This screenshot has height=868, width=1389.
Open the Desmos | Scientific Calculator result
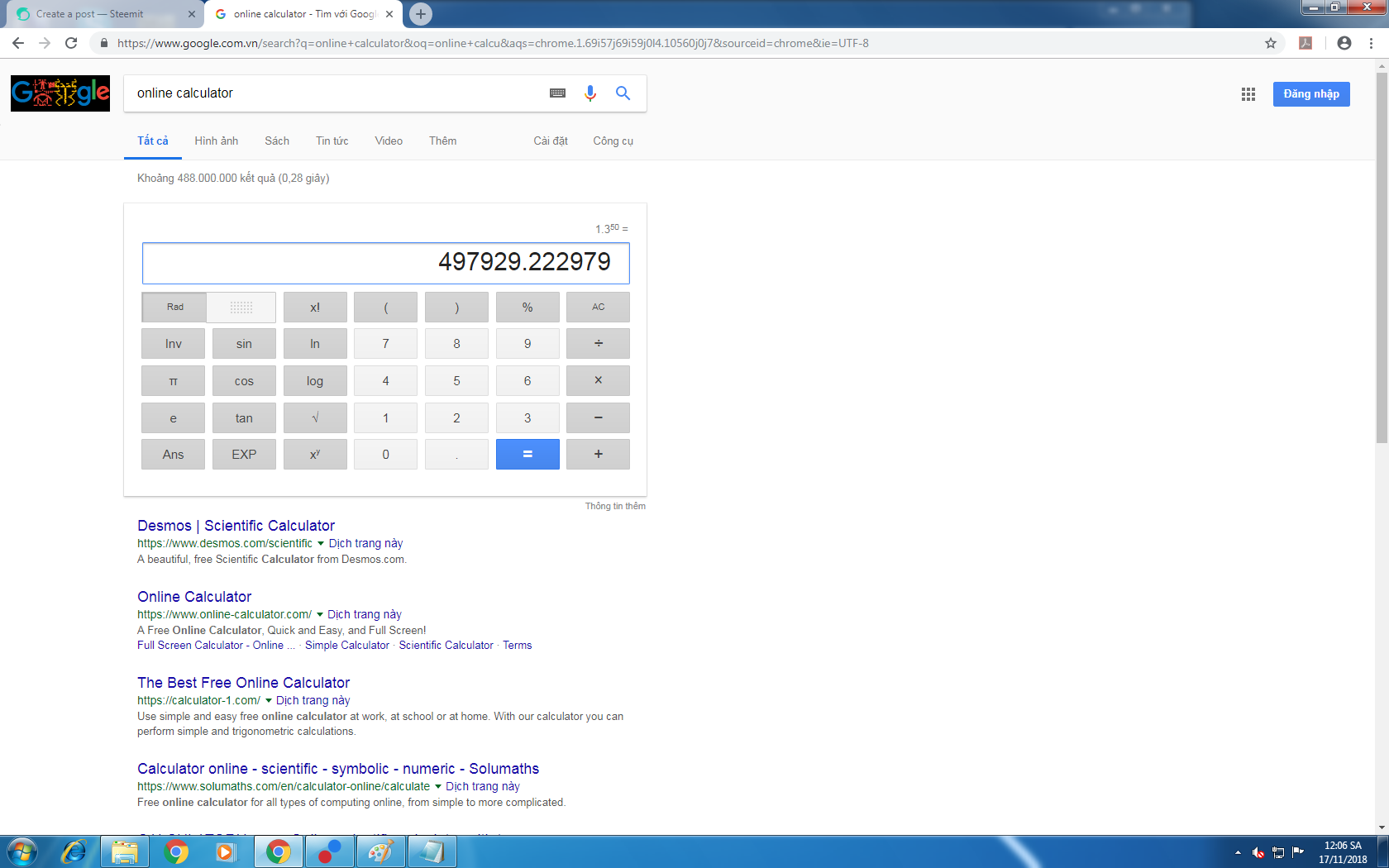pyautogui.click(x=236, y=526)
